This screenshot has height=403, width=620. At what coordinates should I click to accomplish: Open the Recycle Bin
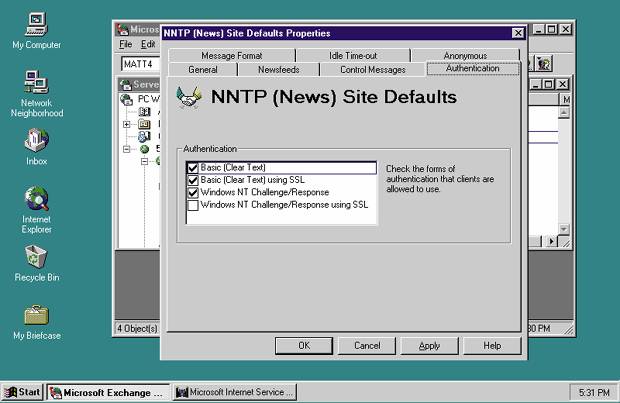(x=36, y=257)
